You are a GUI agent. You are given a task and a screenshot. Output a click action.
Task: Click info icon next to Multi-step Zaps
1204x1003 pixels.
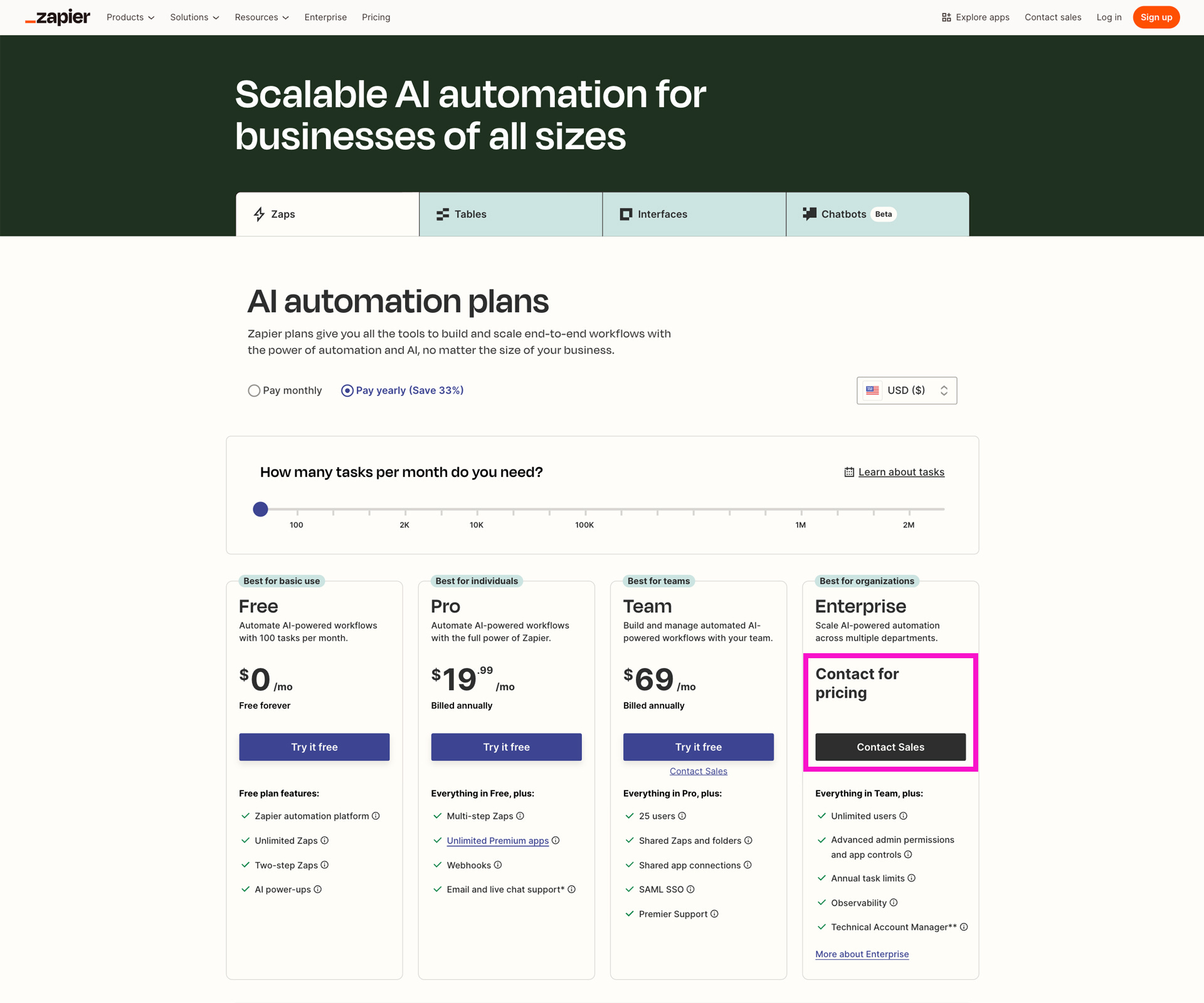(520, 816)
